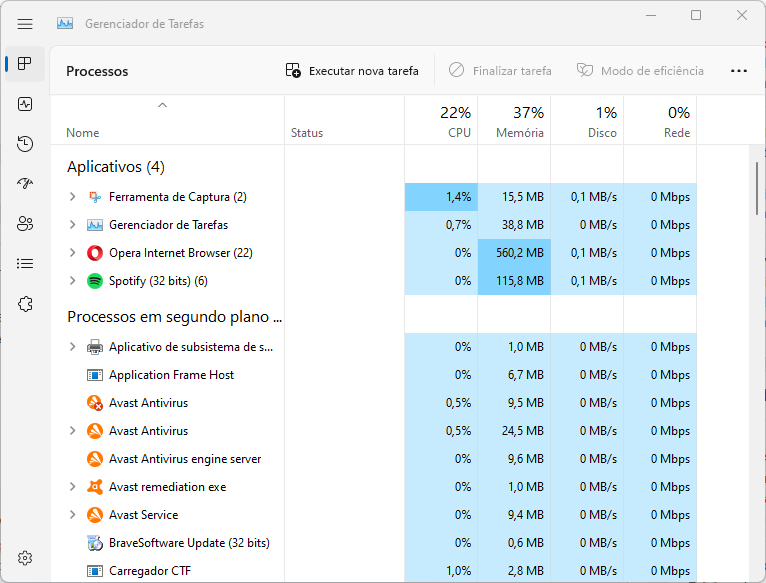
Task: Open the three-dots more options menu
Action: pos(739,71)
